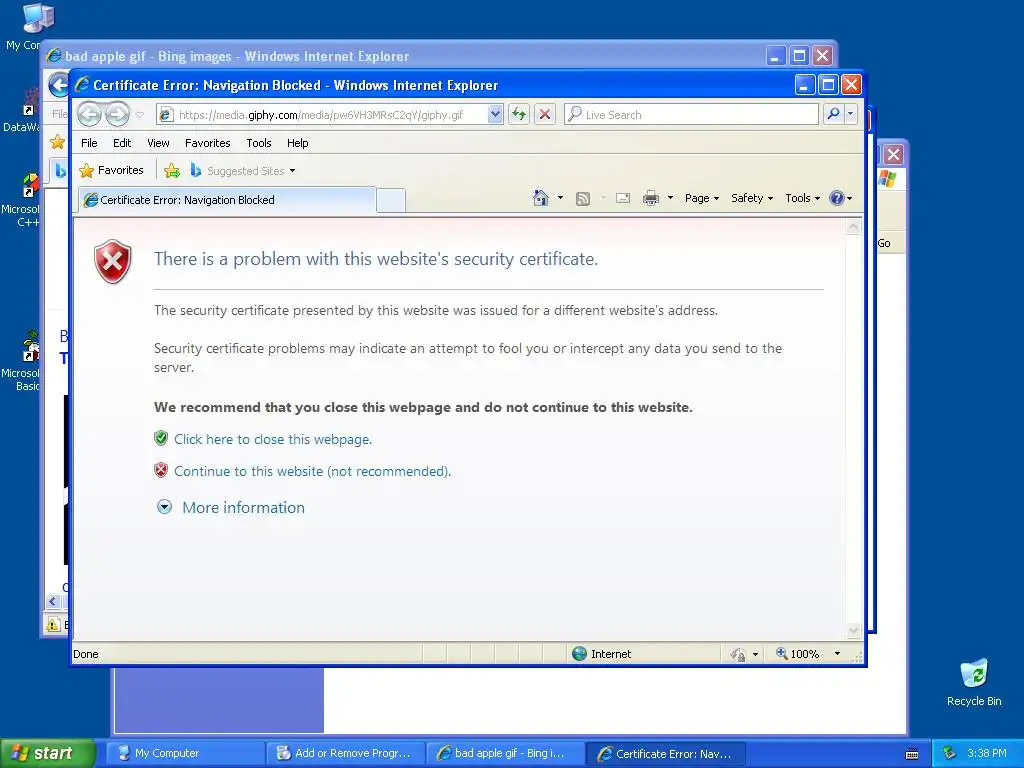Switch to bad apple gif Bing taskbar button

(x=506, y=753)
